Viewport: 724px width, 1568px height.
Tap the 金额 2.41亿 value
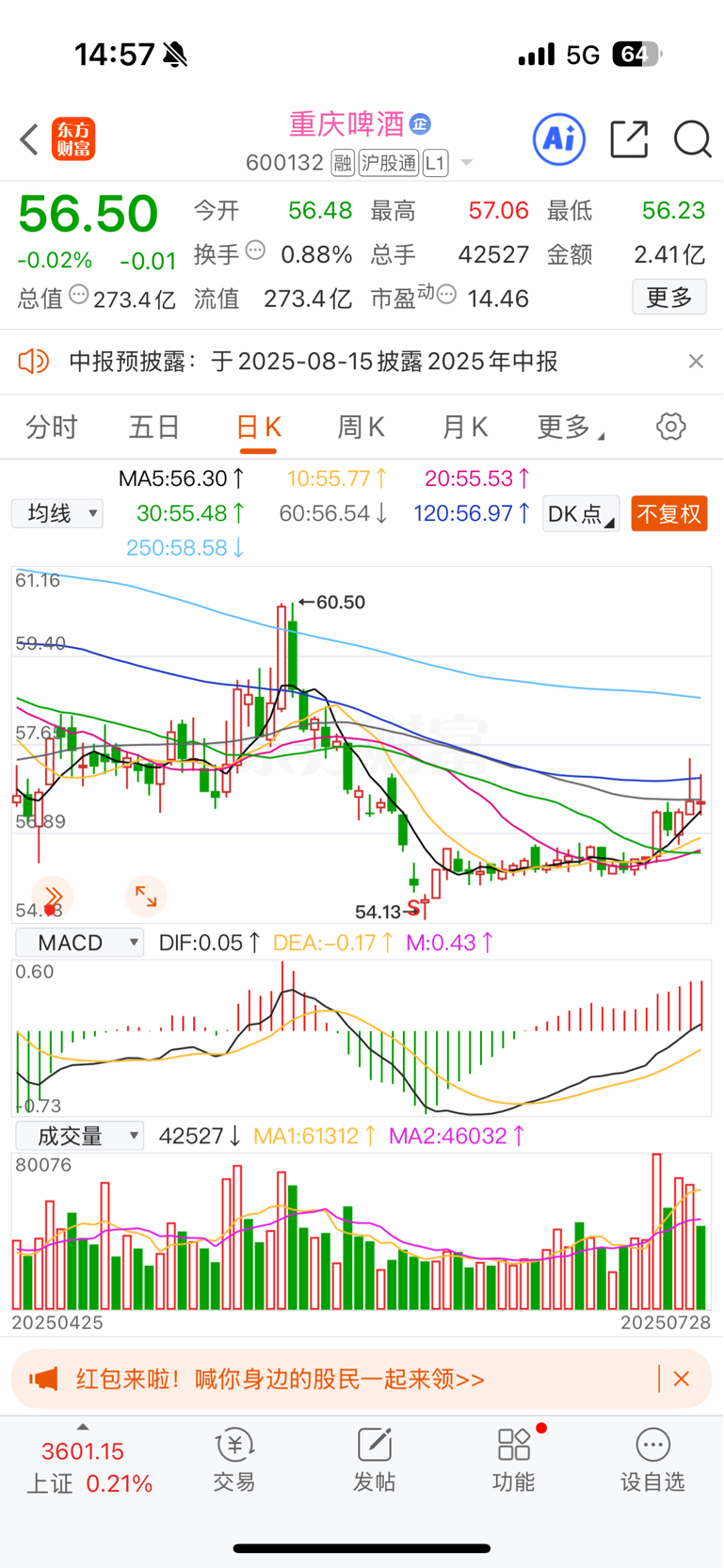click(x=669, y=254)
